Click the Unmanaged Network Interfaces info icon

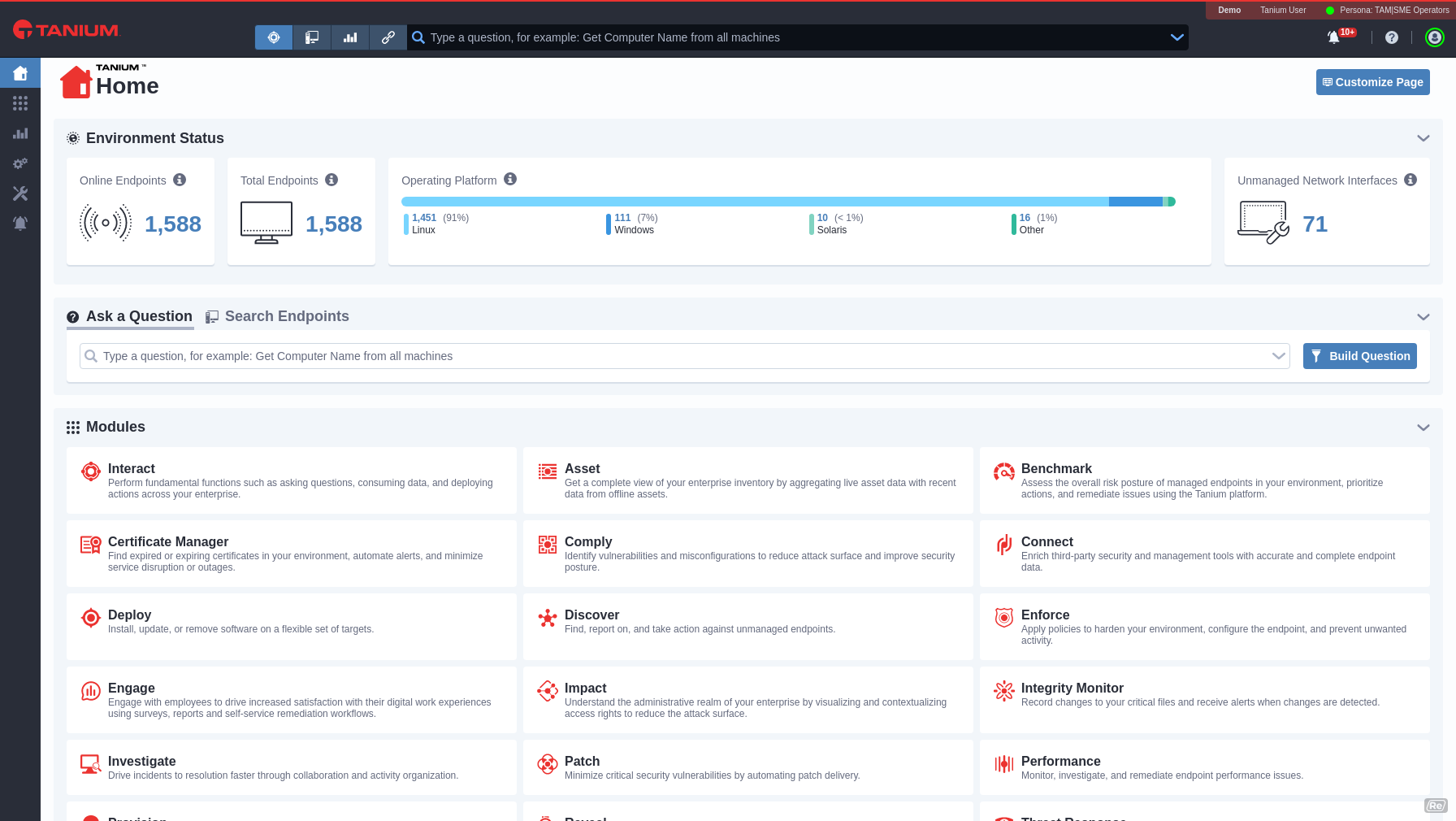coord(1410,180)
